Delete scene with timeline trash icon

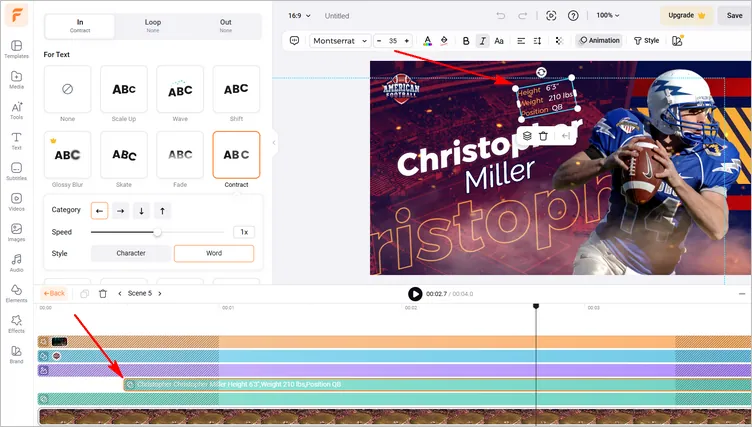click(x=103, y=294)
